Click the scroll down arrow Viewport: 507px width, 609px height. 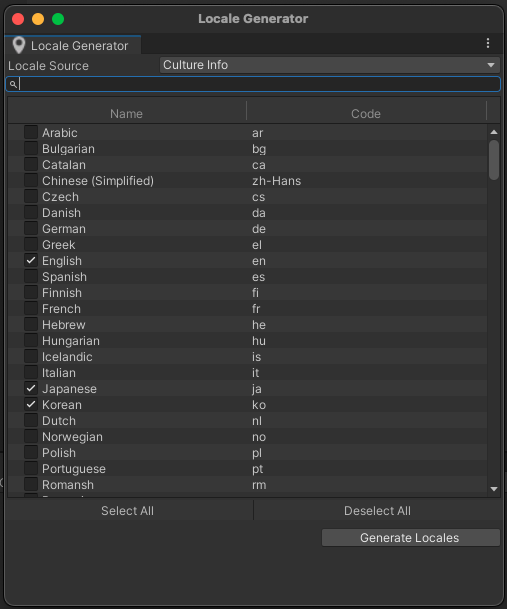coord(494,489)
